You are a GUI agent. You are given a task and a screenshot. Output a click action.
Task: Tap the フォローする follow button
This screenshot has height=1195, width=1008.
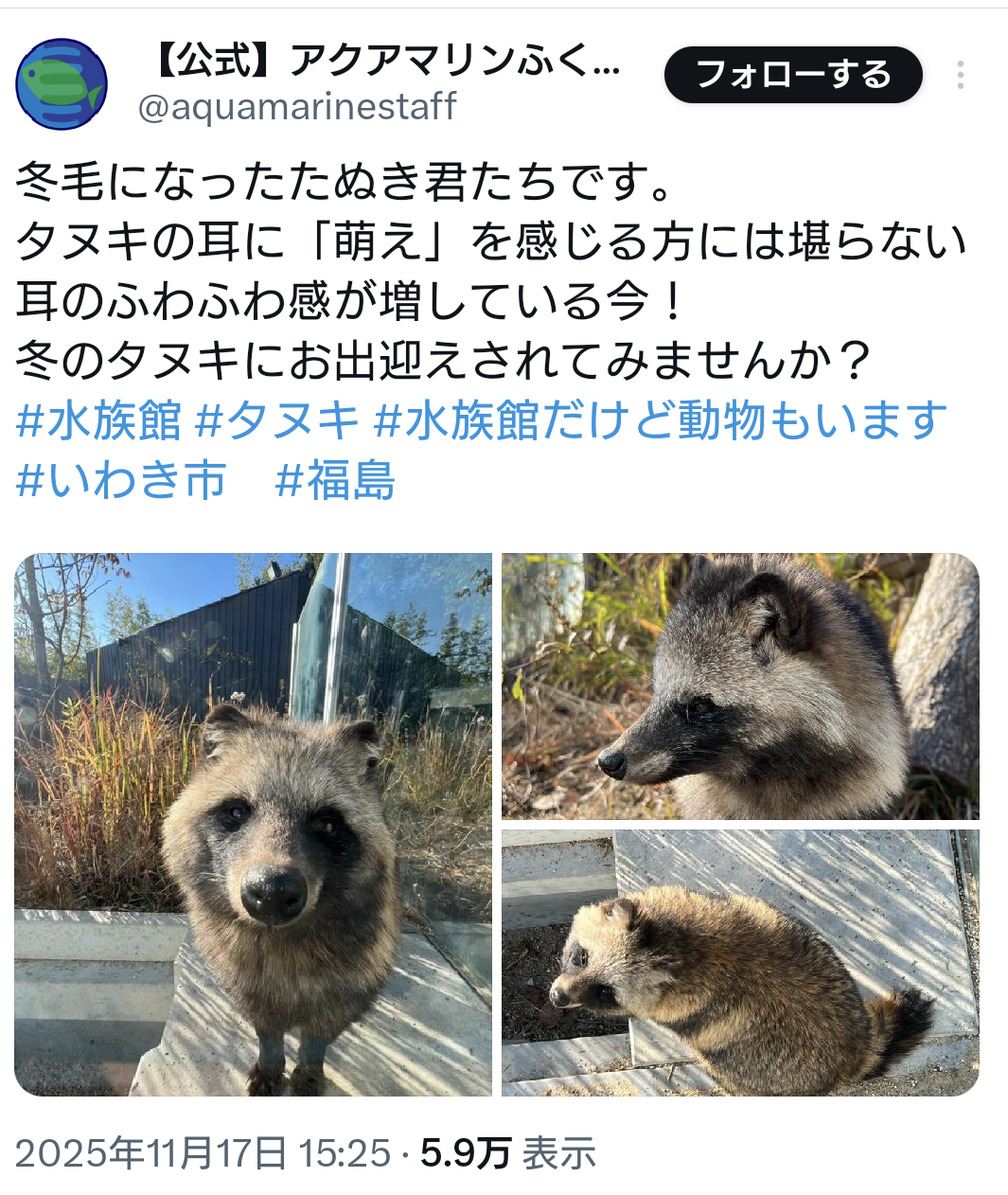tap(793, 75)
